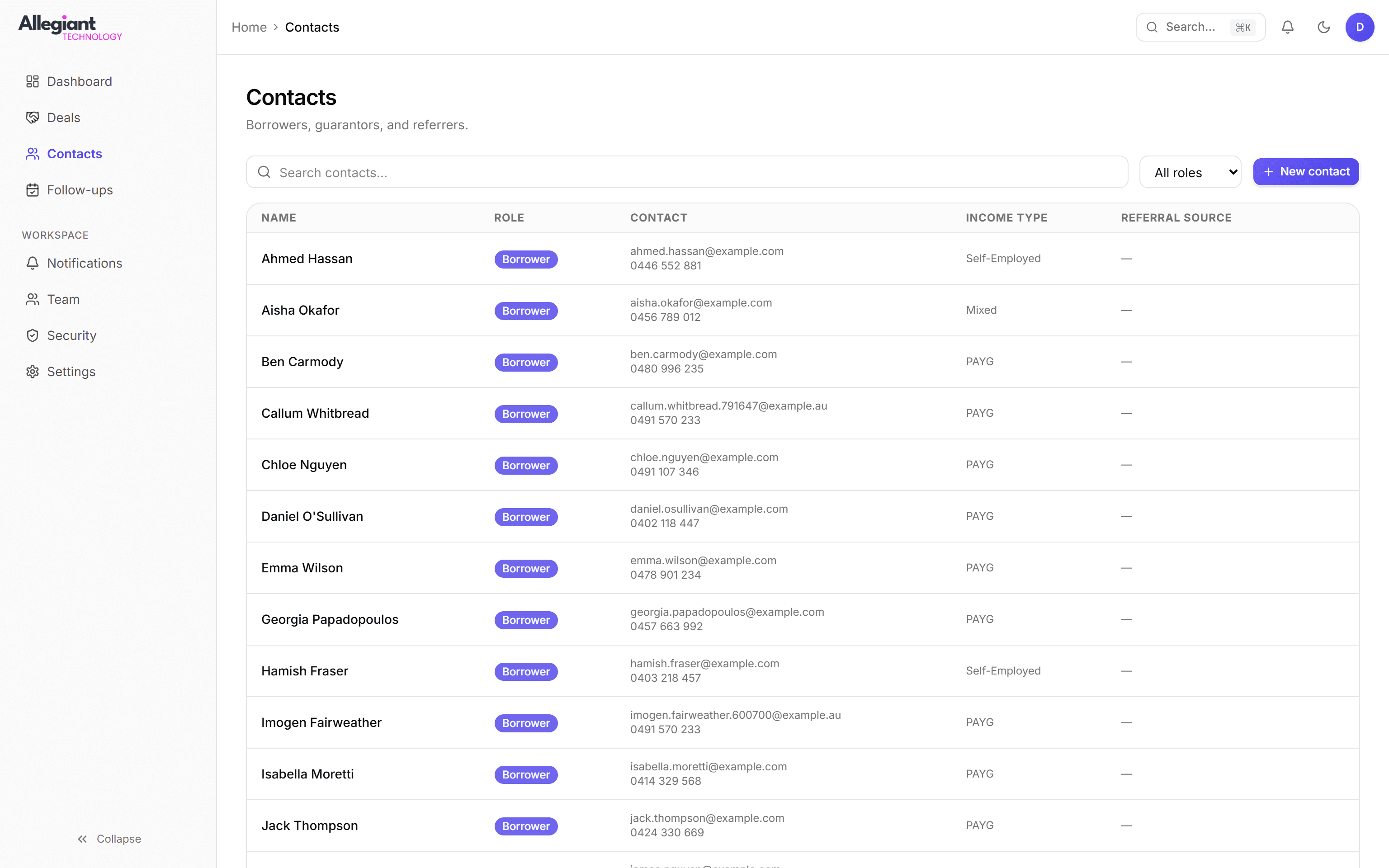The width and height of the screenshot is (1389, 868).
Task: Click the Notifications bell icon in sidebar
Action: point(32,263)
